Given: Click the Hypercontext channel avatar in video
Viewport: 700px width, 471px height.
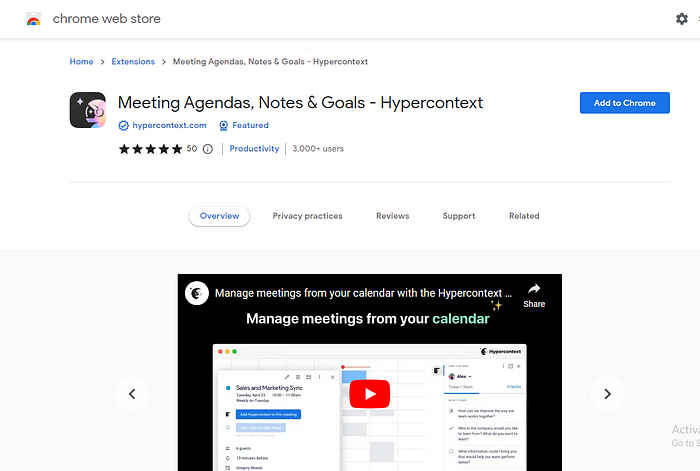Looking at the screenshot, I should coord(197,293).
